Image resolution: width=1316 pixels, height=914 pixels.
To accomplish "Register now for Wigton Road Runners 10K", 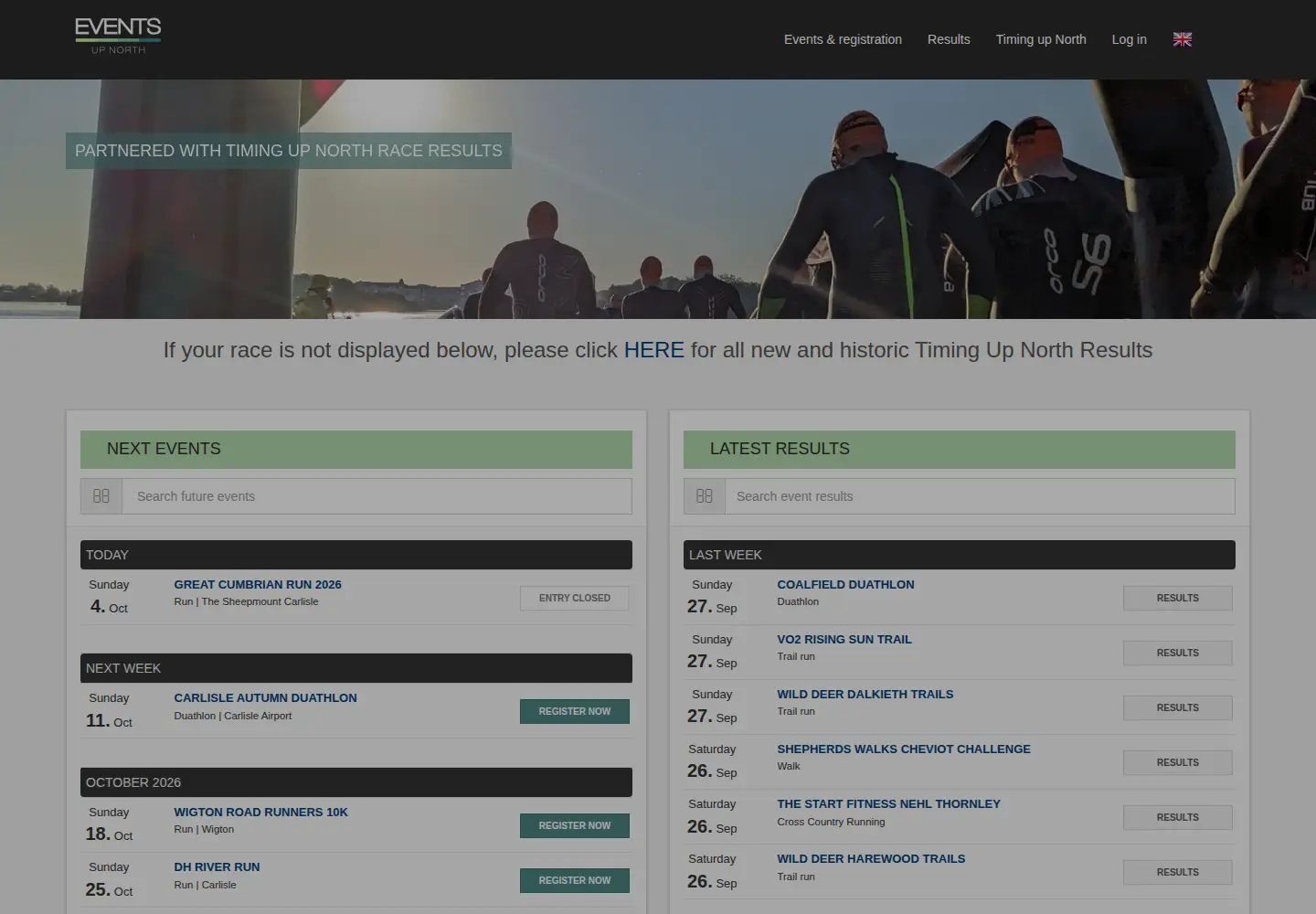I will (x=575, y=825).
